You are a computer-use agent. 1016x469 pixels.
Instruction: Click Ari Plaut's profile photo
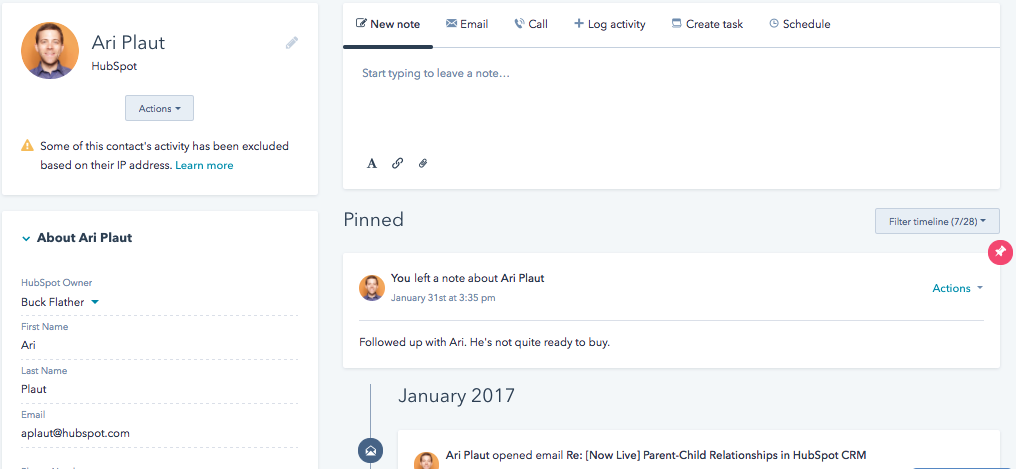click(x=50, y=50)
